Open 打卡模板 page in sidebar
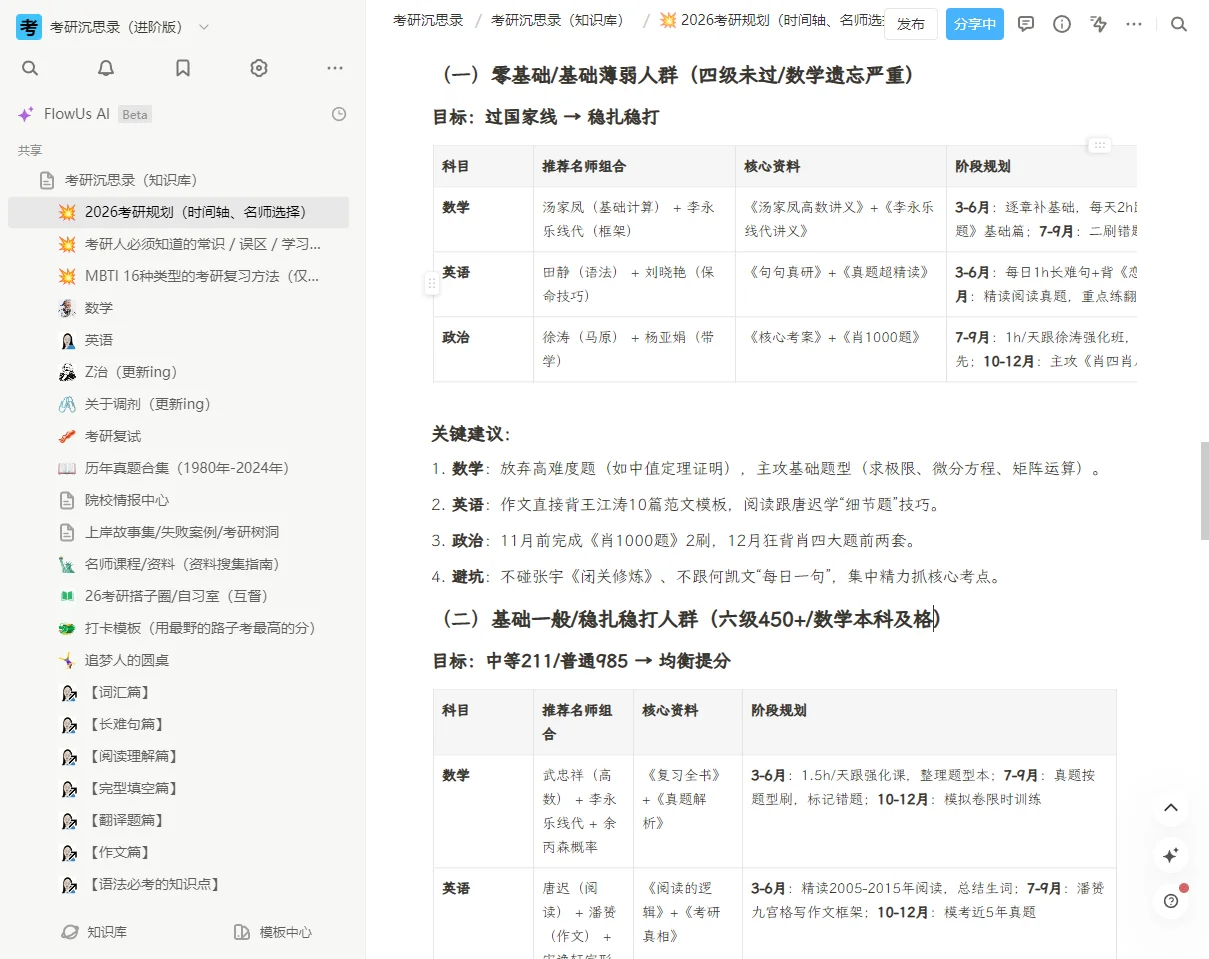 click(178, 628)
